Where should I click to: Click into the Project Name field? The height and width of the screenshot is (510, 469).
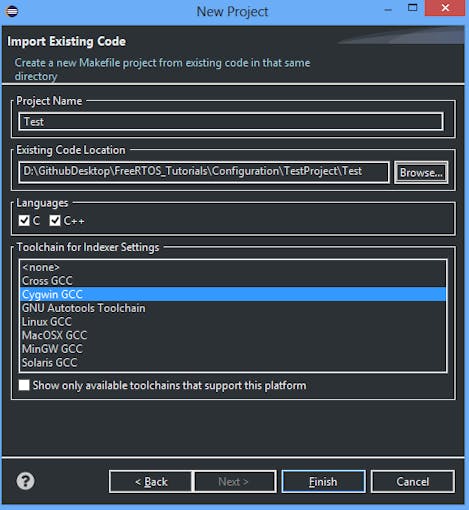(x=231, y=122)
